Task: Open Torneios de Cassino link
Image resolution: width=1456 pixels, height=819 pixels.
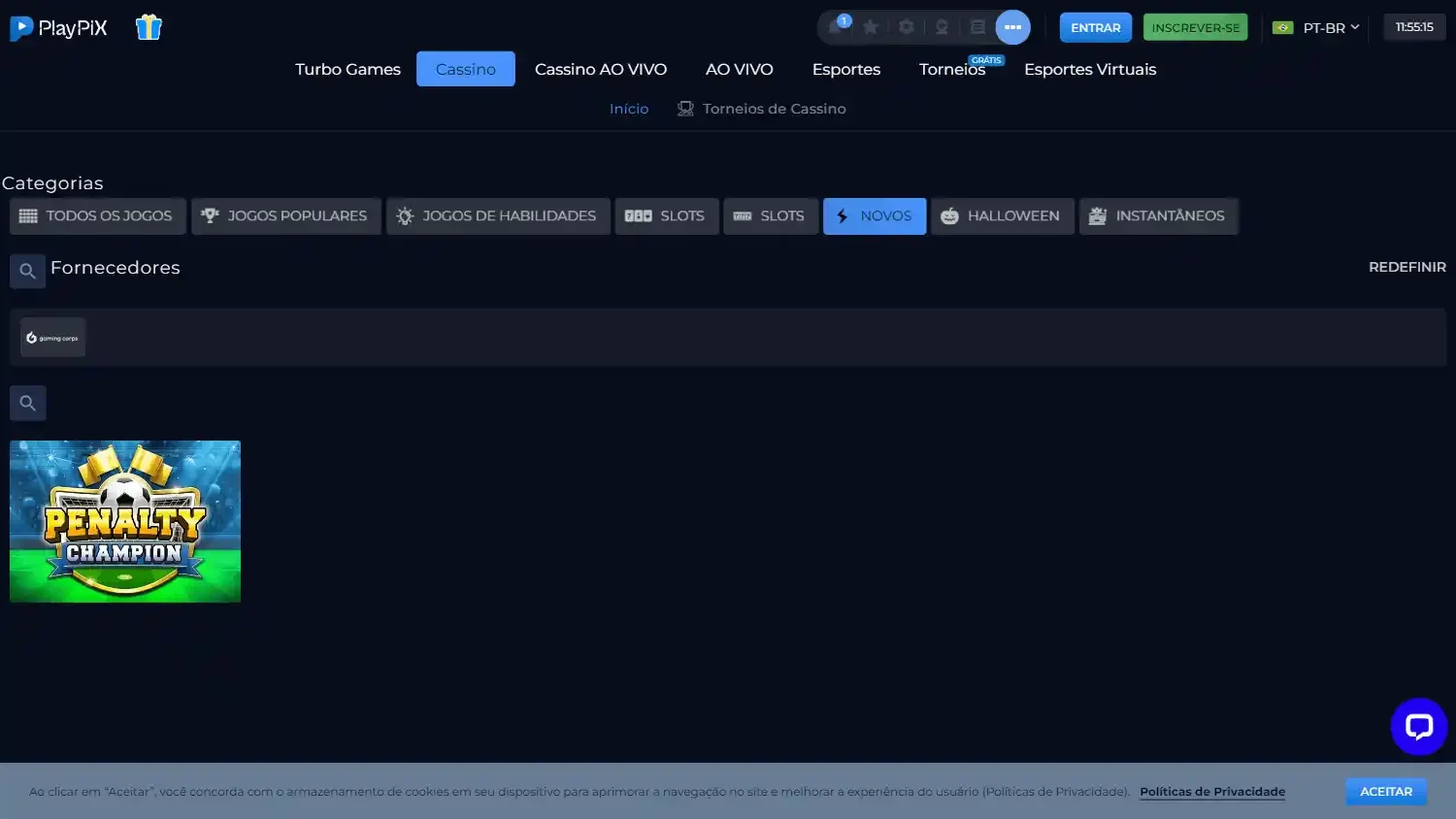Action: click(762, 109)
